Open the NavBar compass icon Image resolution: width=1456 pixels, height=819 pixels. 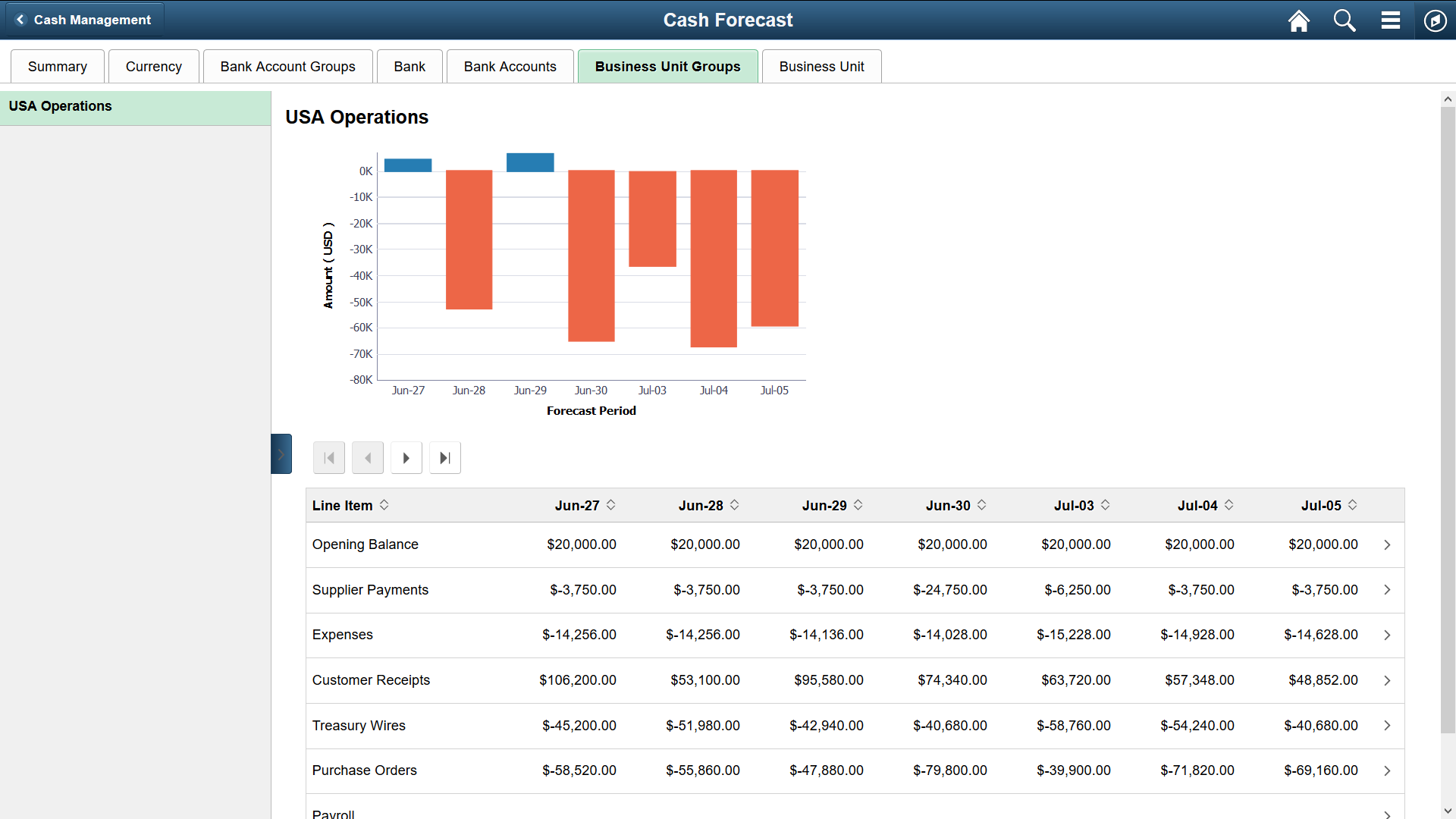pos(1435,20)
